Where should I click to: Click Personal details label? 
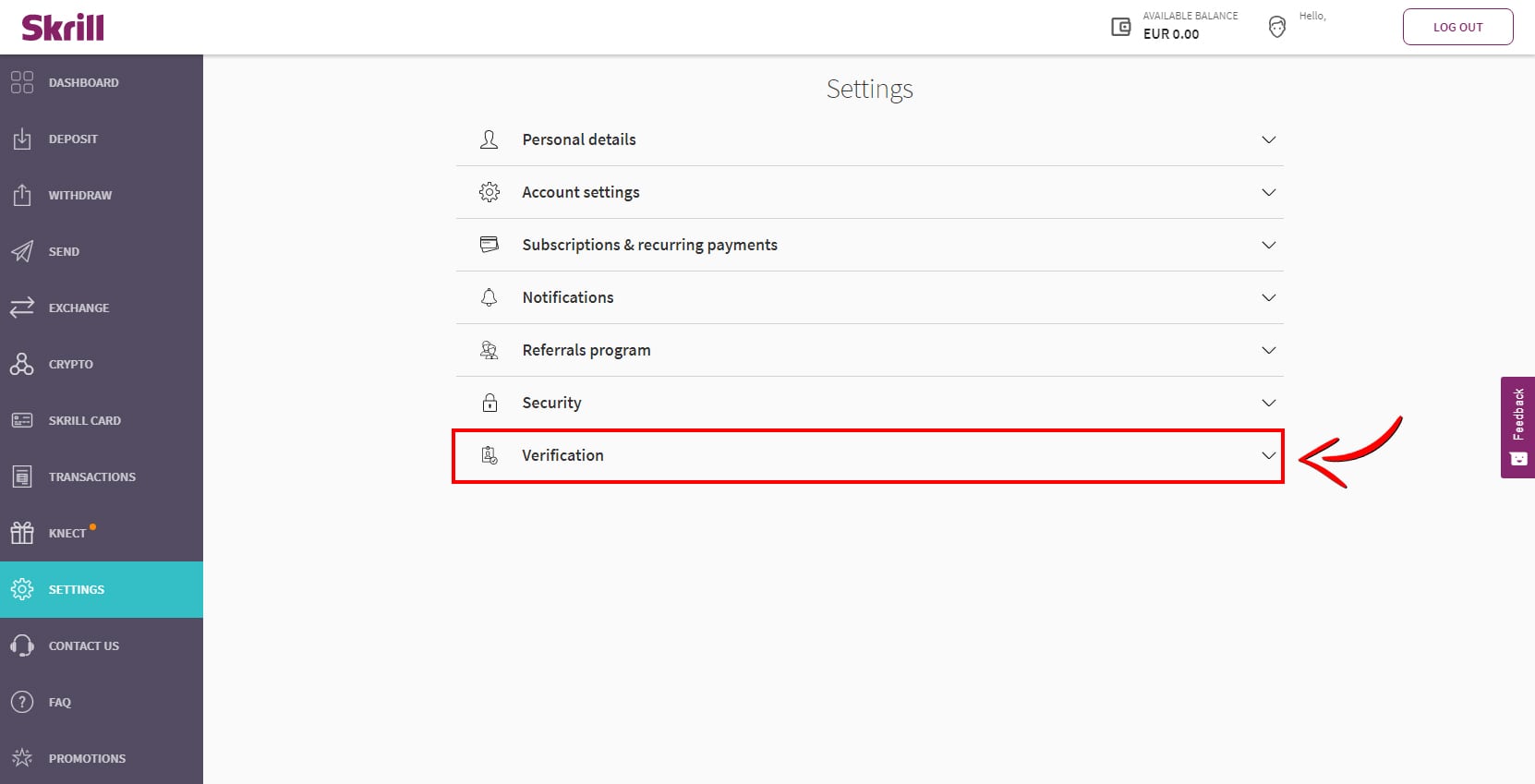(579, 139)
